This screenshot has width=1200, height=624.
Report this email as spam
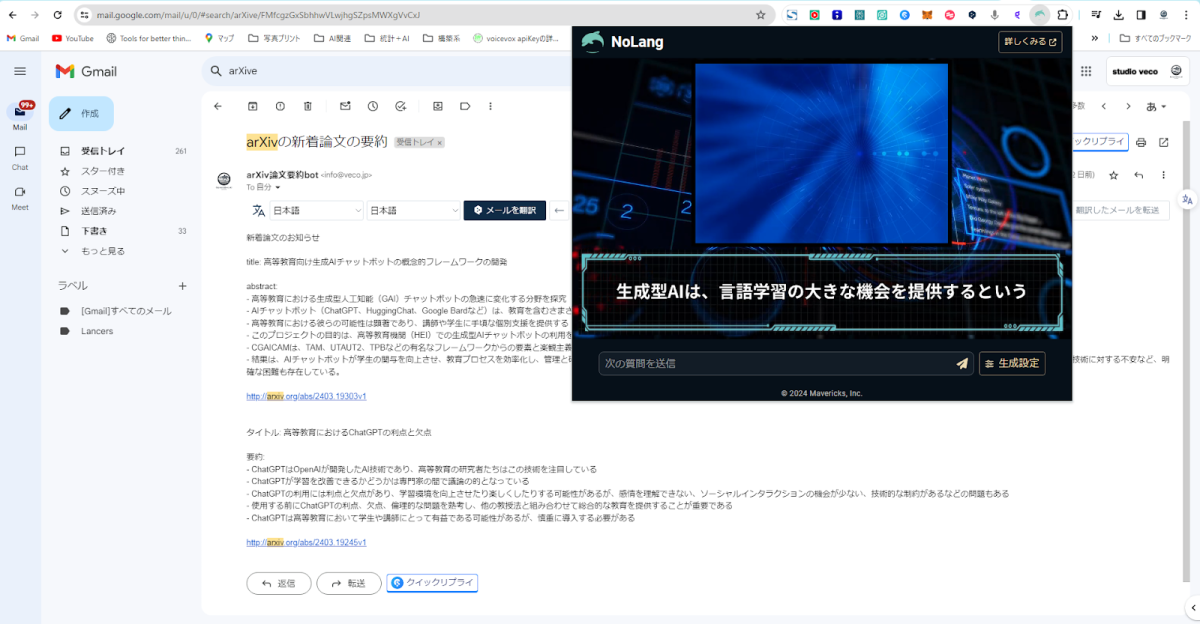(280, 106)
